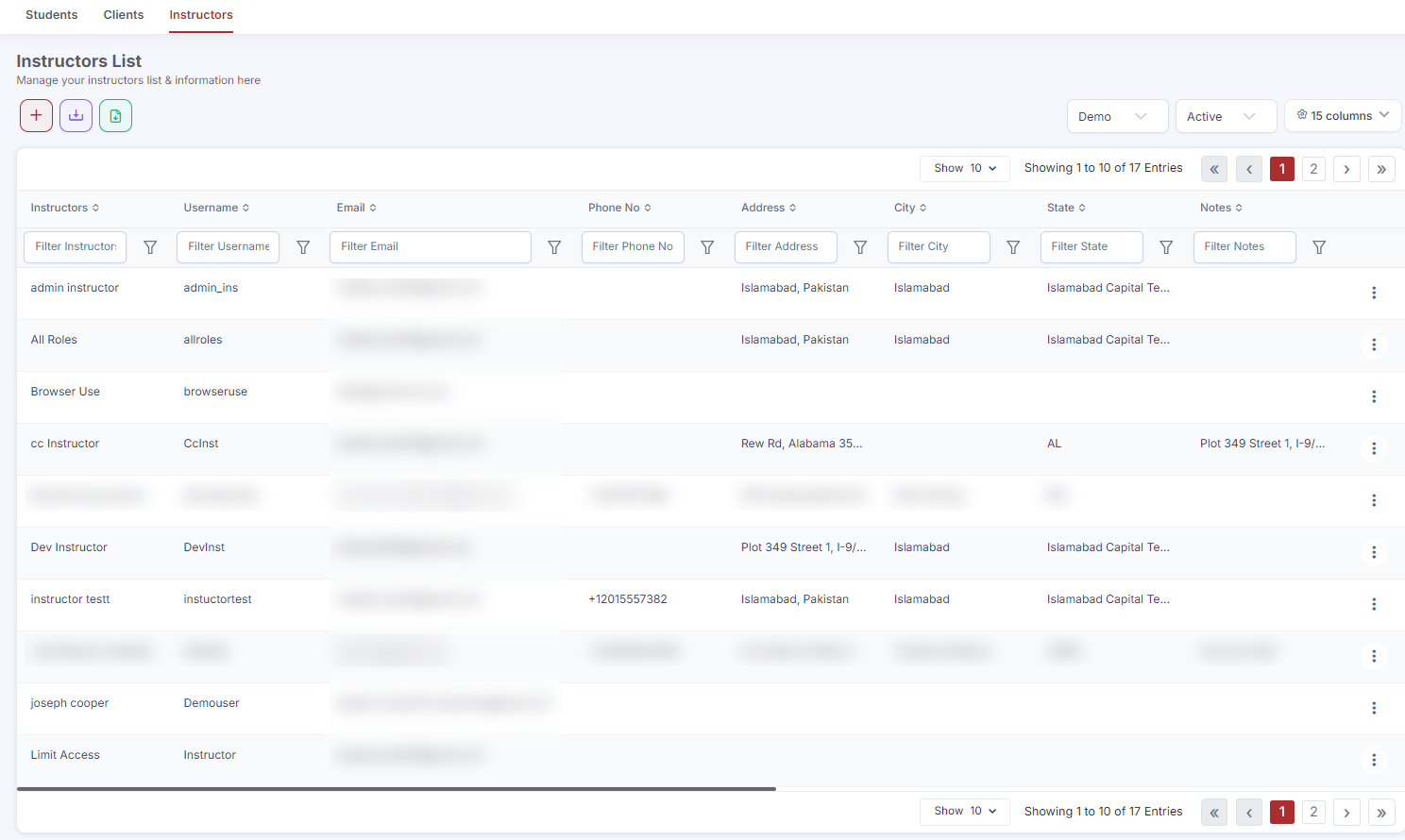Click page 1 in top pagination
Viewport: 1405px width, 840px height.
(1282, 169)
